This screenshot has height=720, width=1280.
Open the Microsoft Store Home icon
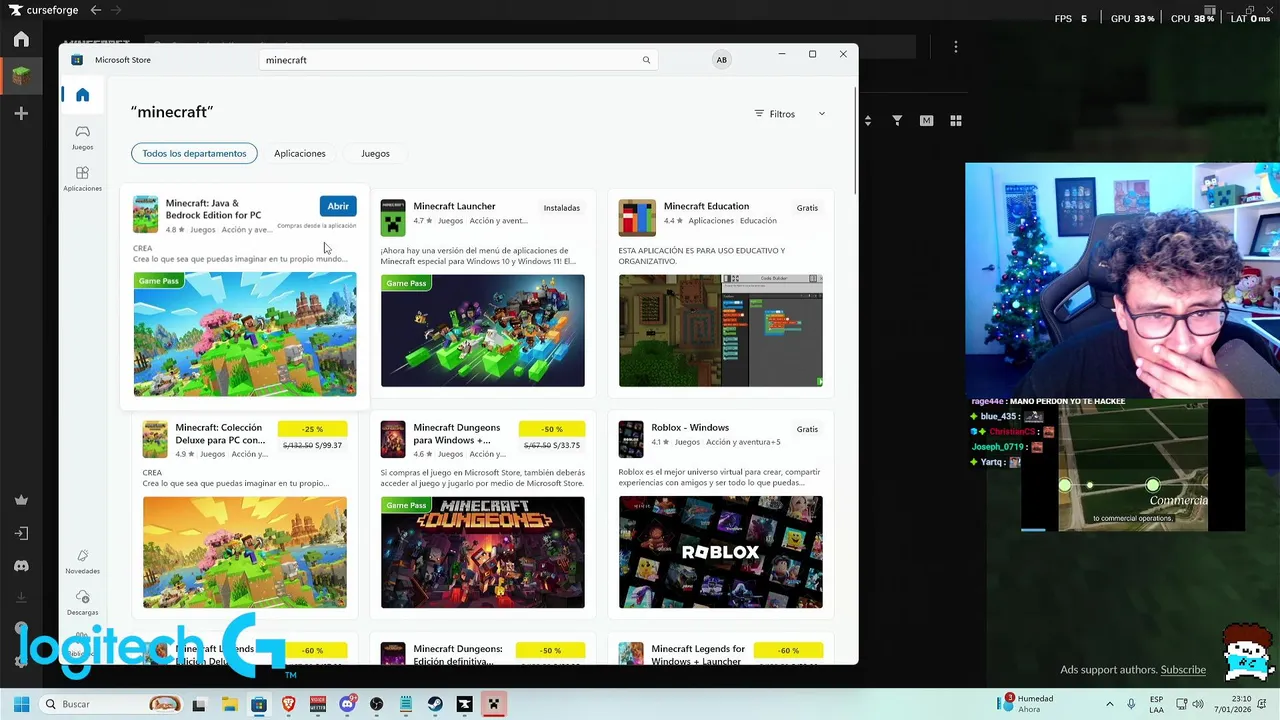point(82,95)
